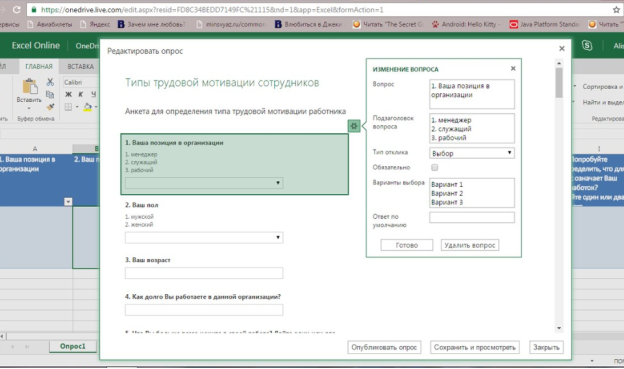Switch to the ВСТАВКА ribbon tab

(x=80, y=66)
